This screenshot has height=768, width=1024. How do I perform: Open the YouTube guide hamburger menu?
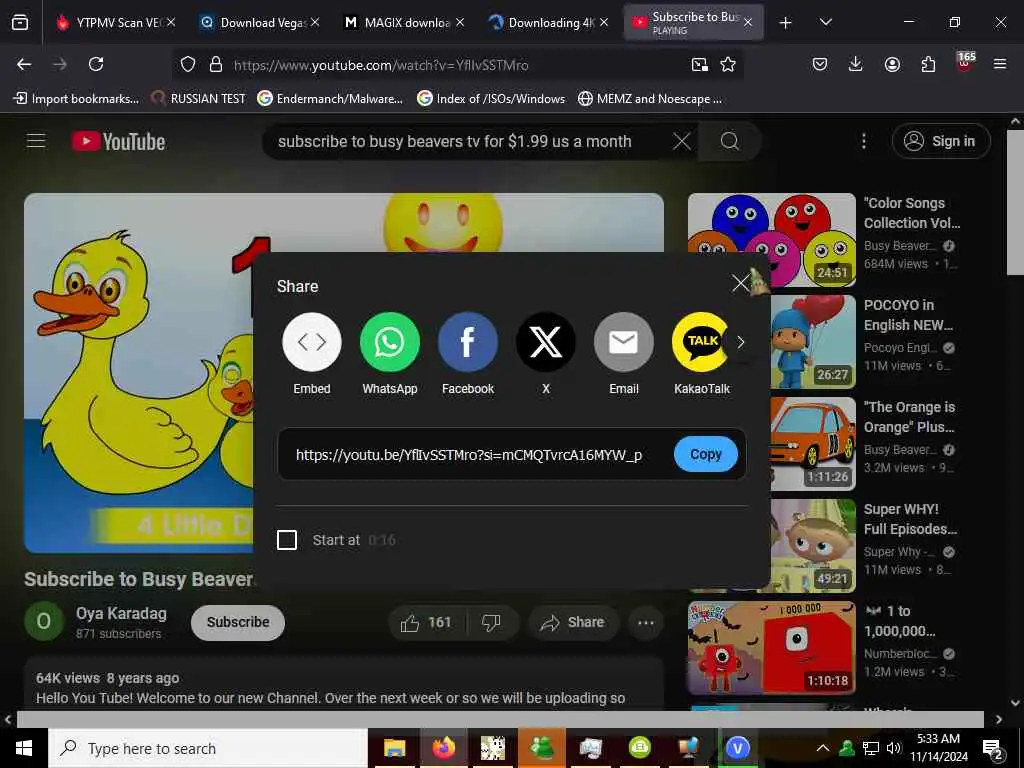pyautogui.click(x=36, y=141)
